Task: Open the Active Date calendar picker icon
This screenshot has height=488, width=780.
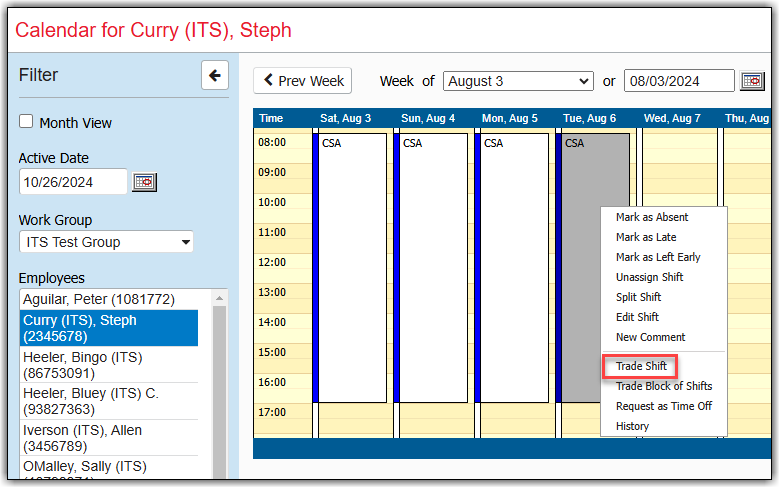Action: [x=145, y=182]
